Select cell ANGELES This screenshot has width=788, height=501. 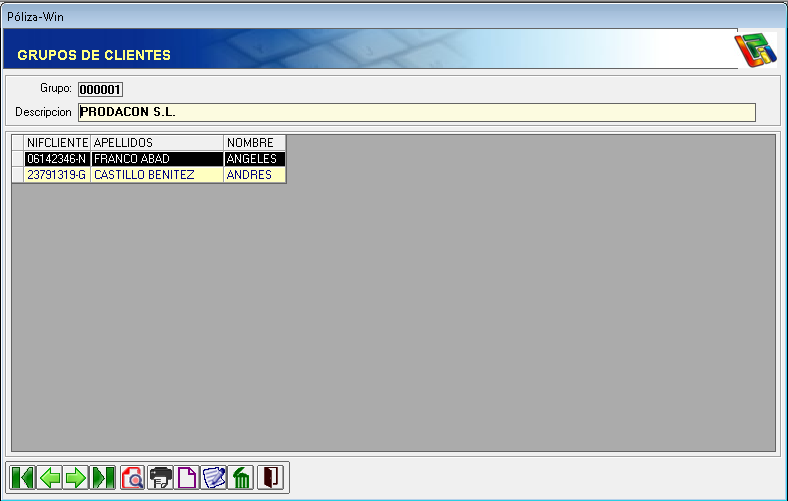(x=254, y=159)
